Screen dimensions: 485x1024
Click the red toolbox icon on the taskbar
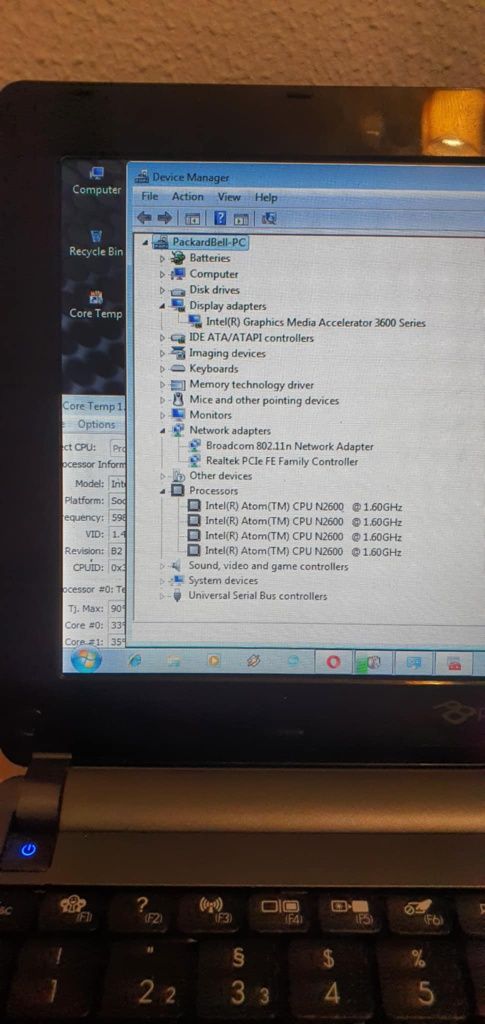tap(454, 664)
